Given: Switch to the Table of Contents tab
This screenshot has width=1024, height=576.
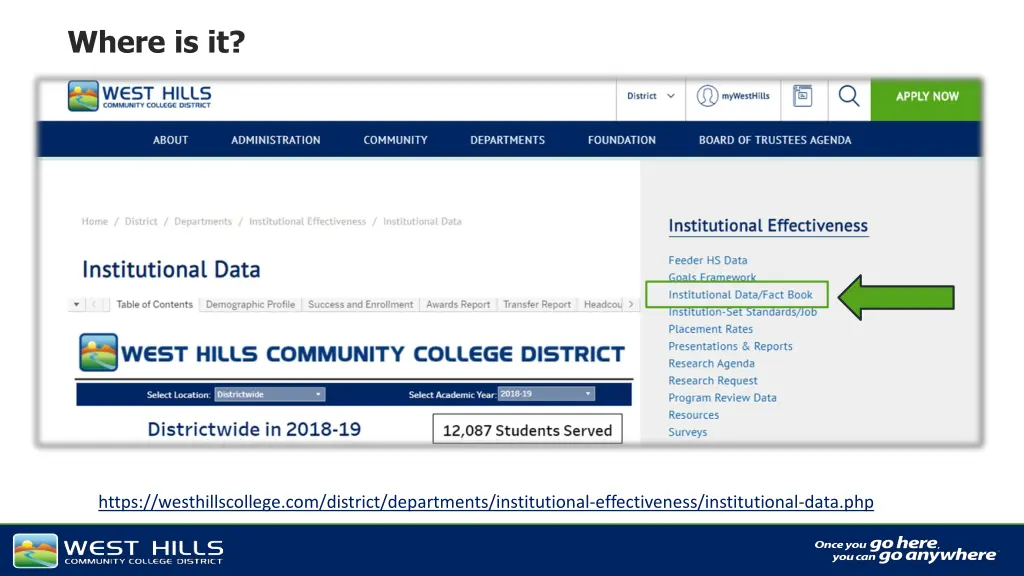Looking at the screenshot, I should [x=155, y=304].
